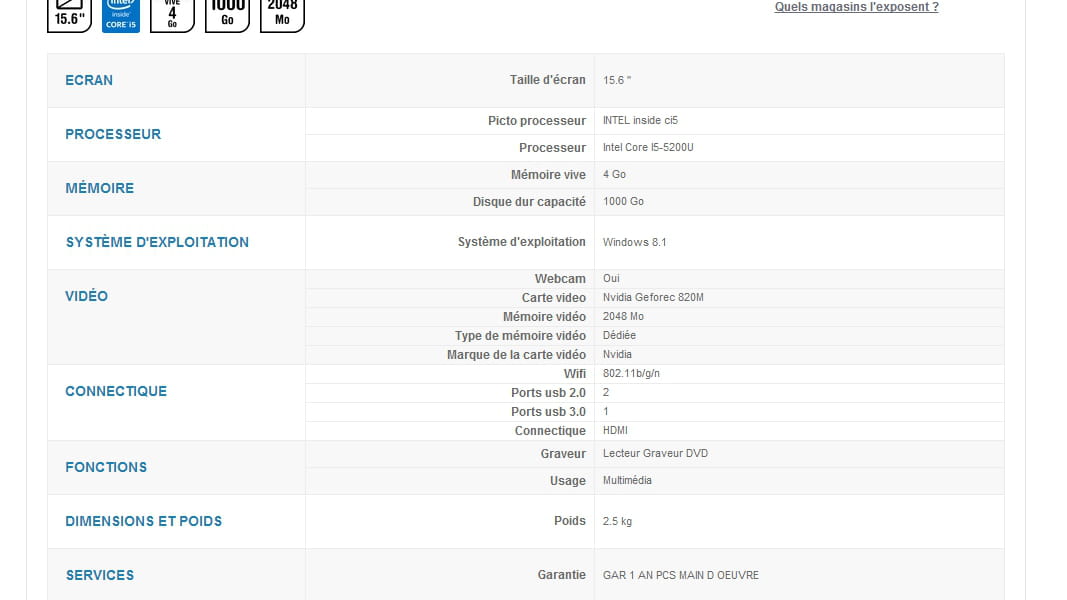Image resolution: width=1067 pixels, height=600 pixels.
Task: Click the 'Processeur' row label
Action: pyautogui.click(x=553, y=148)
